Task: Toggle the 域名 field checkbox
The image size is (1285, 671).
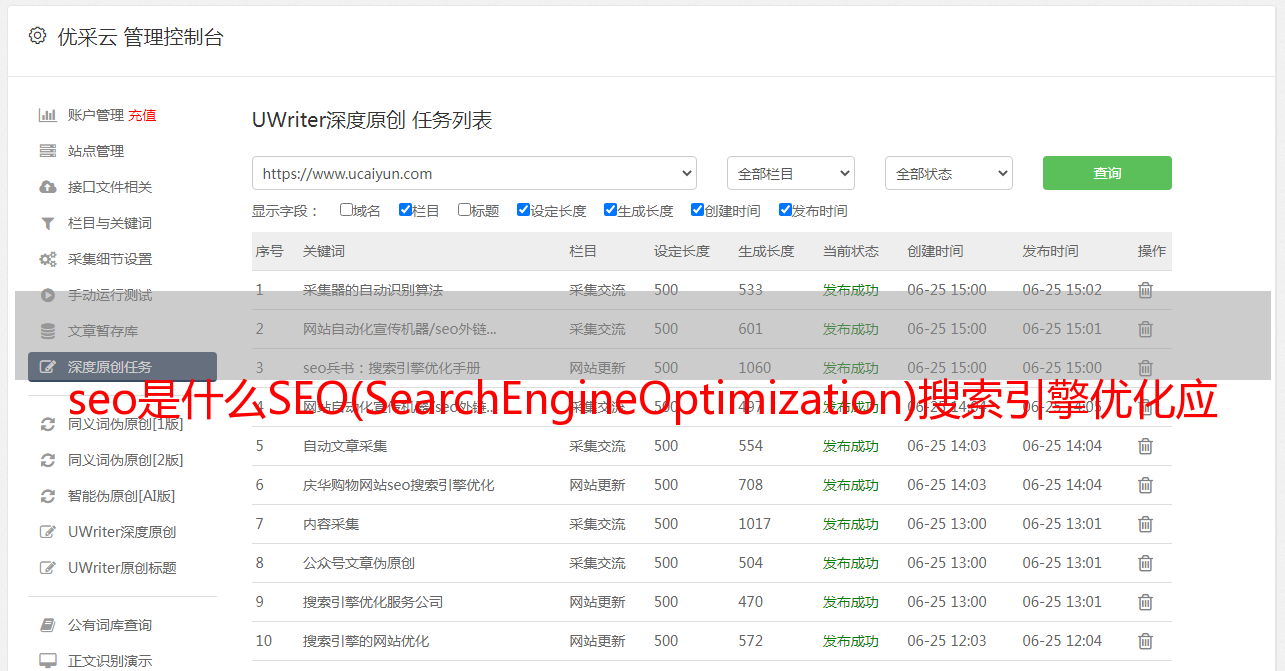Action: [346, 210]
